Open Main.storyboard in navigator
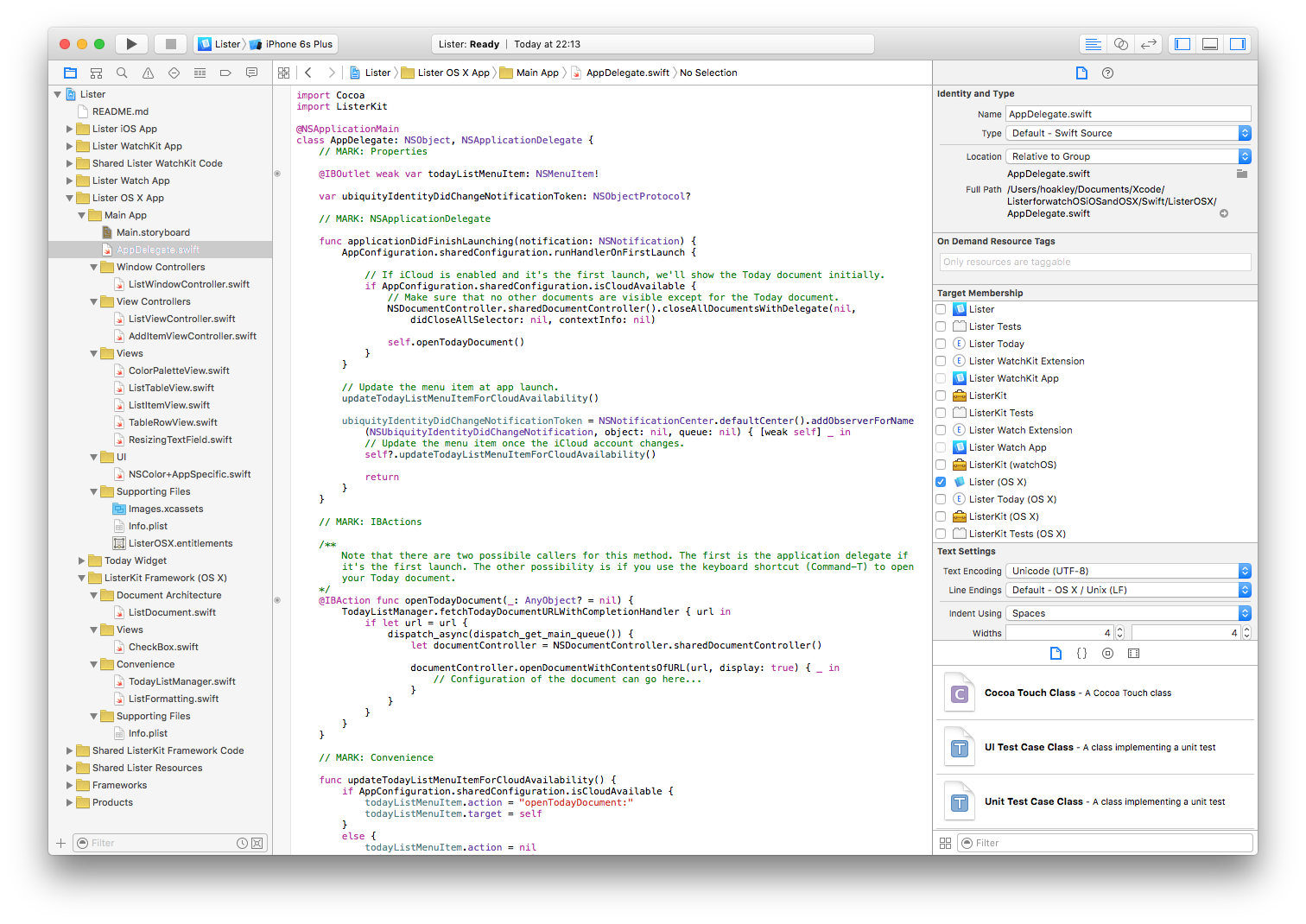1306x924 pixels. [x=153, y=232]
